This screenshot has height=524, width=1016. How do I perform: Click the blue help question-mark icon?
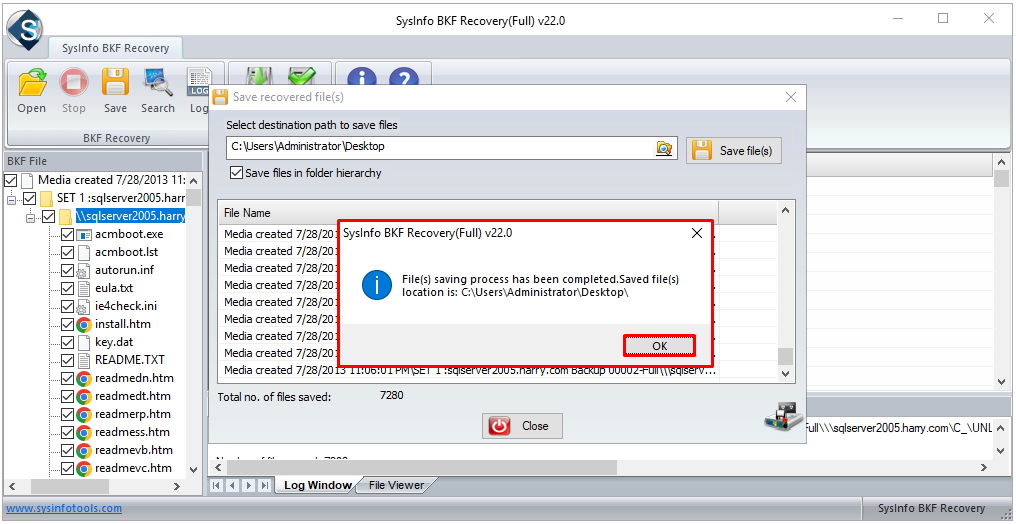(x=403, y=77)
